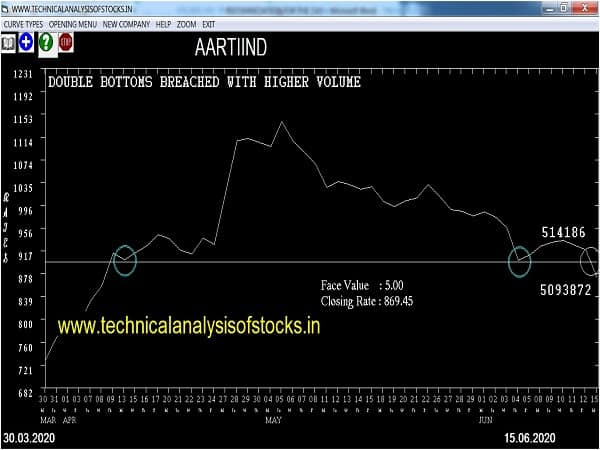
Task: Click the first circled bottom near April 13
Action: 124,260
